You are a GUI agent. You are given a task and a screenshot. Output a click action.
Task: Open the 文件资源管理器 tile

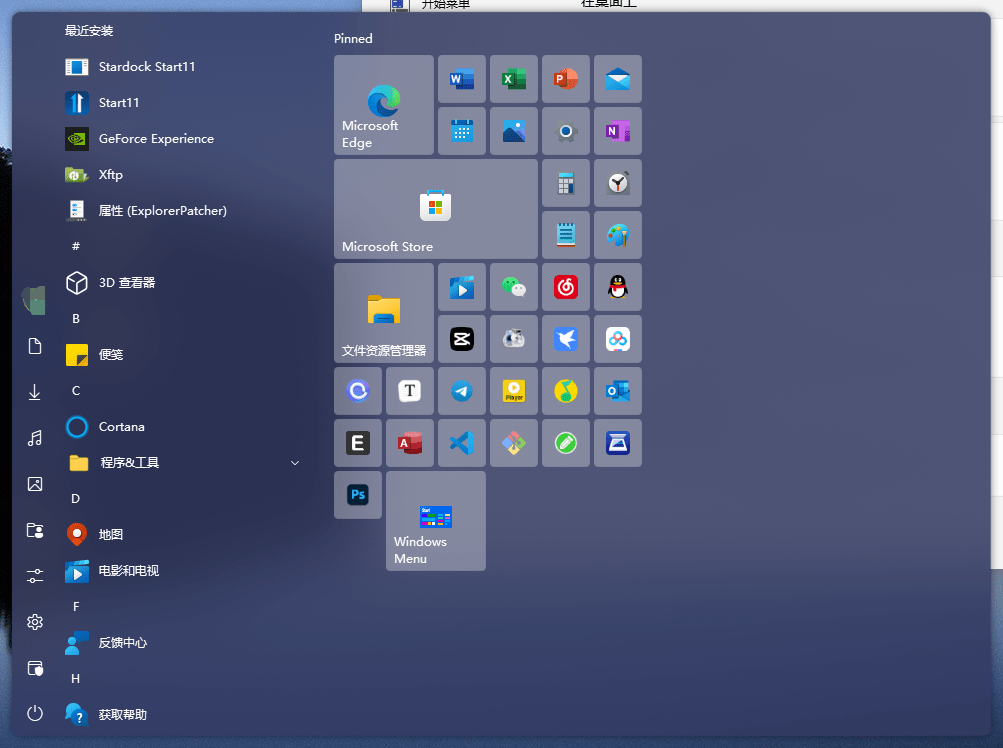(x=384, y=313)
